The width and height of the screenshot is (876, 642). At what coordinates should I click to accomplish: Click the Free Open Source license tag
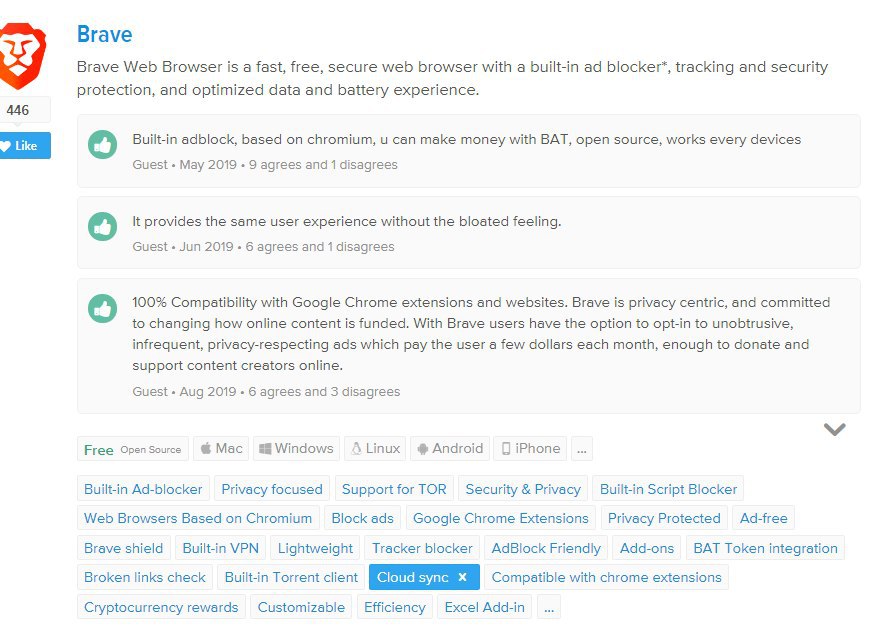point(132,449)
